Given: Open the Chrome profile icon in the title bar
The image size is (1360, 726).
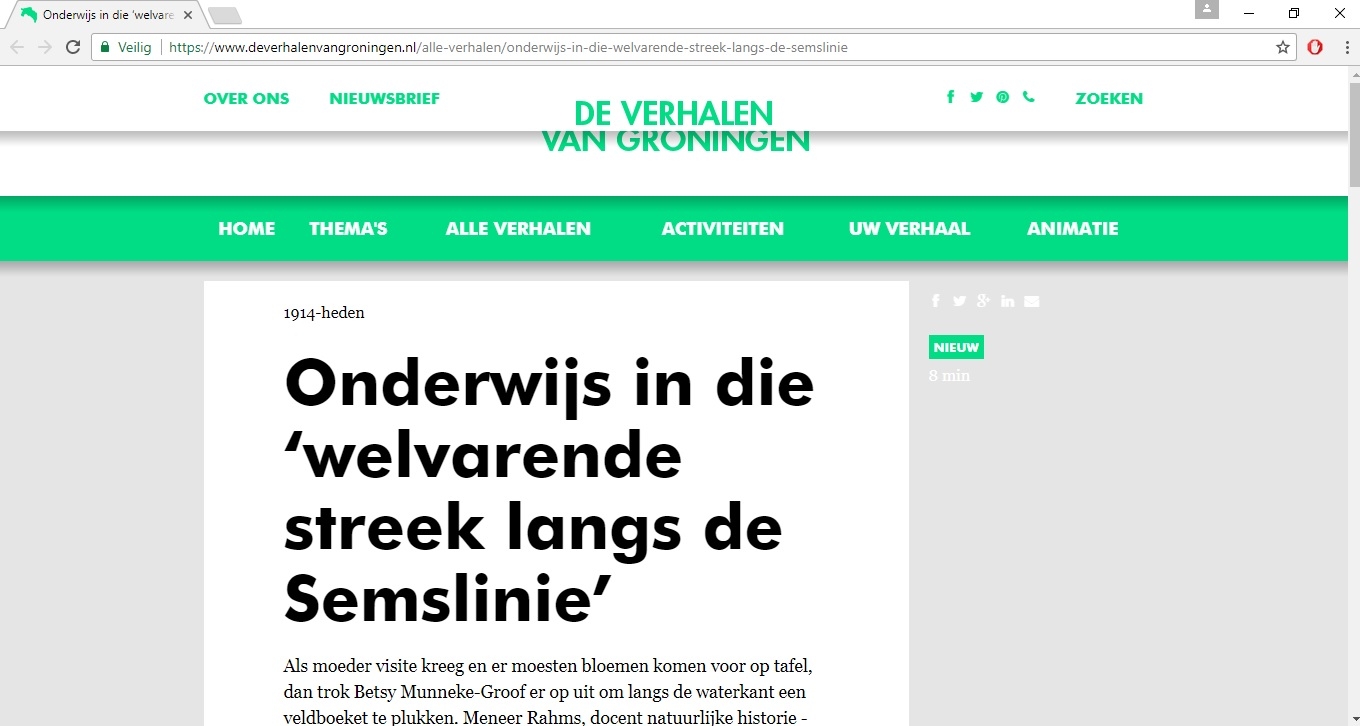Looking at the screenshot, I should 1207,9.
